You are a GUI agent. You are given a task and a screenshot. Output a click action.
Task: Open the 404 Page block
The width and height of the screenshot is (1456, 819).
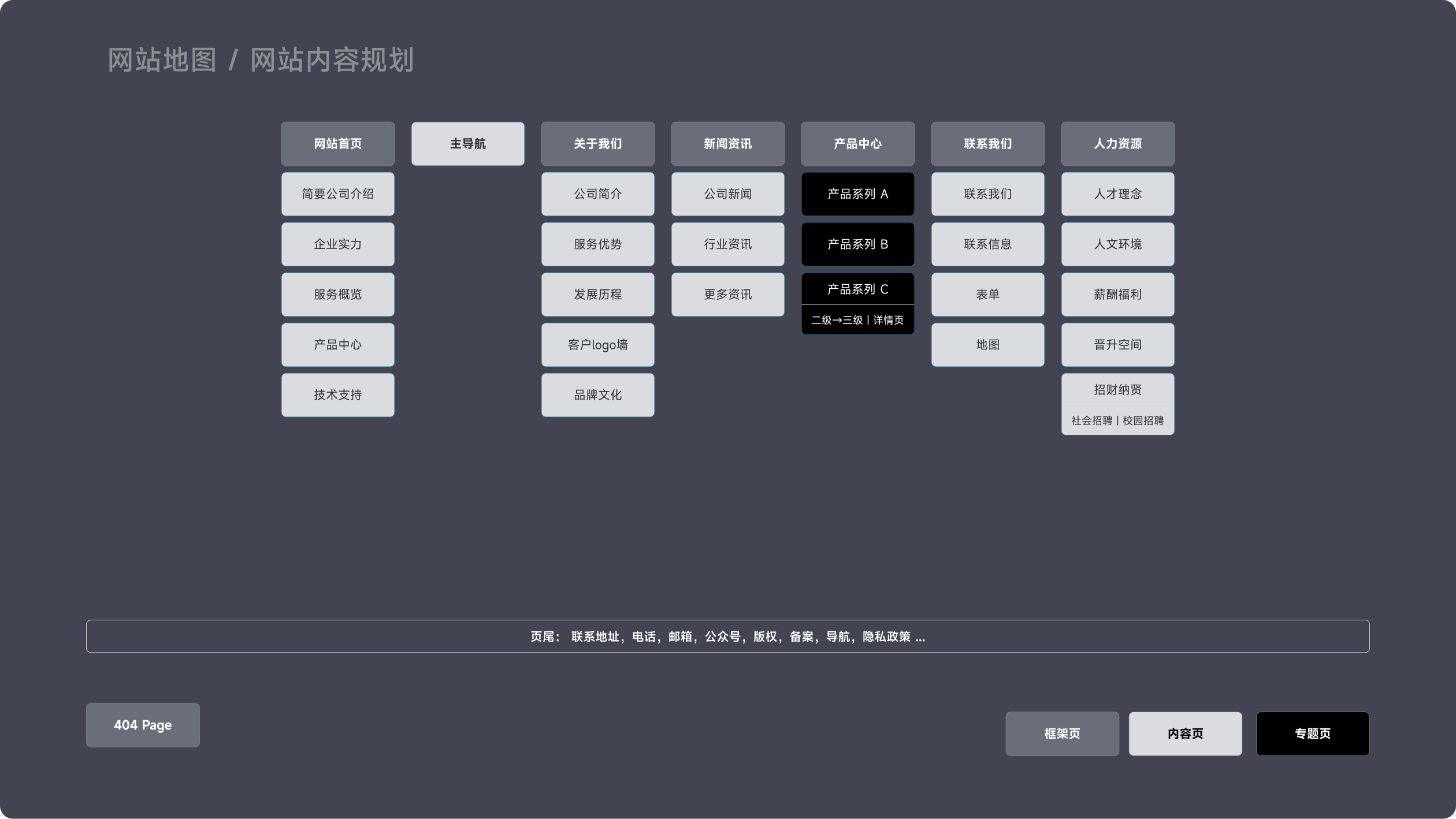tap(143, 725)
